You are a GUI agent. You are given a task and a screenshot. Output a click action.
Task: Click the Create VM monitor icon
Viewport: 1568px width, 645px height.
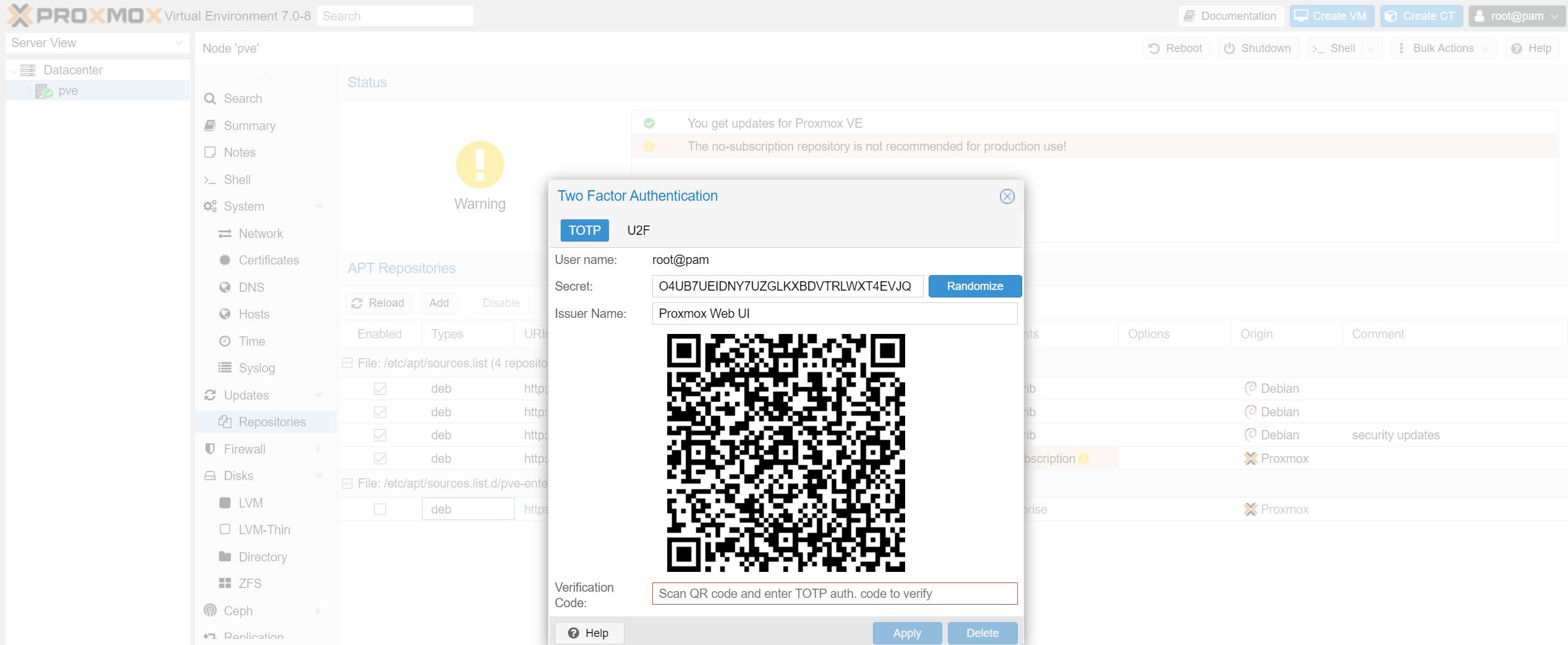(1302, 16)
